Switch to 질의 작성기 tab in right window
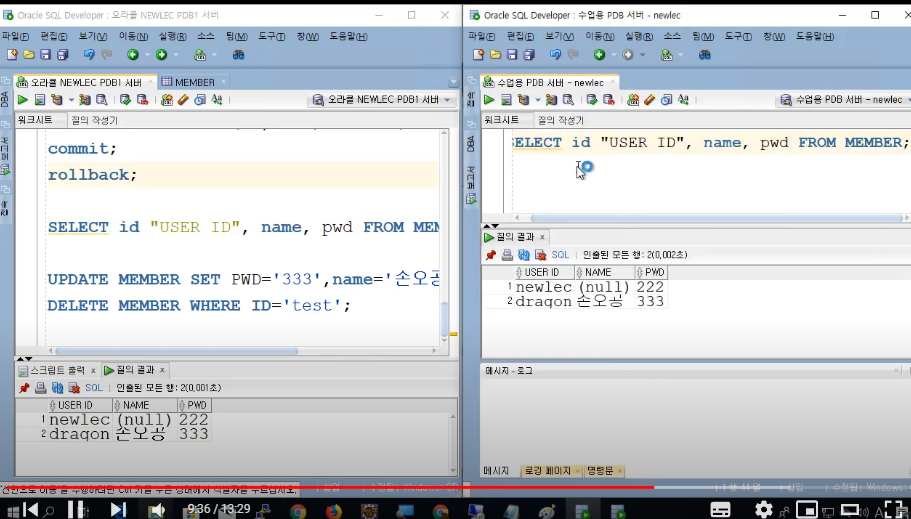 click(x=560, y=120)
